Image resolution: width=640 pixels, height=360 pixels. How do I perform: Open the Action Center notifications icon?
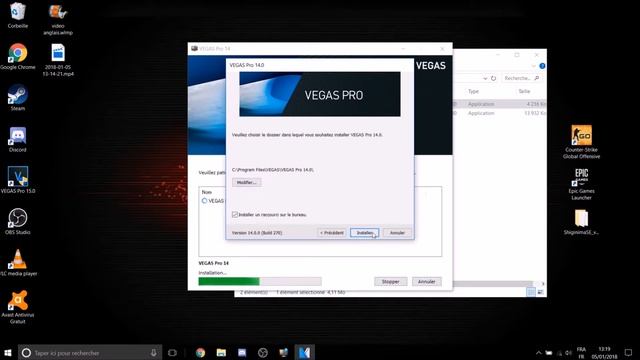click(628, 353)
